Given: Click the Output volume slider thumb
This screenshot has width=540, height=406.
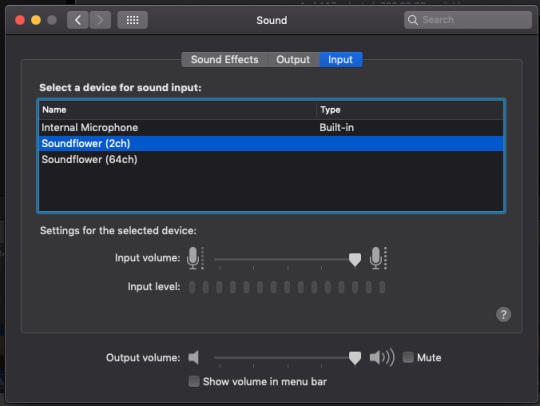Looking at the screenshot, I should click(x=355, y=358).
